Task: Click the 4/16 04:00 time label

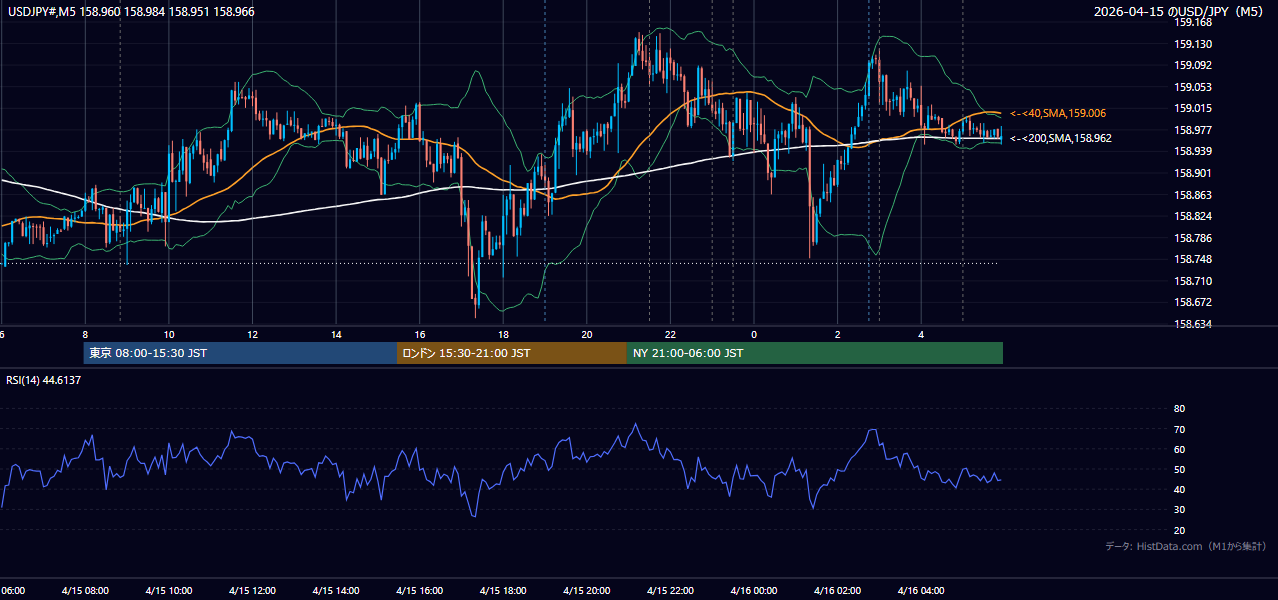Action: (921, 591)
